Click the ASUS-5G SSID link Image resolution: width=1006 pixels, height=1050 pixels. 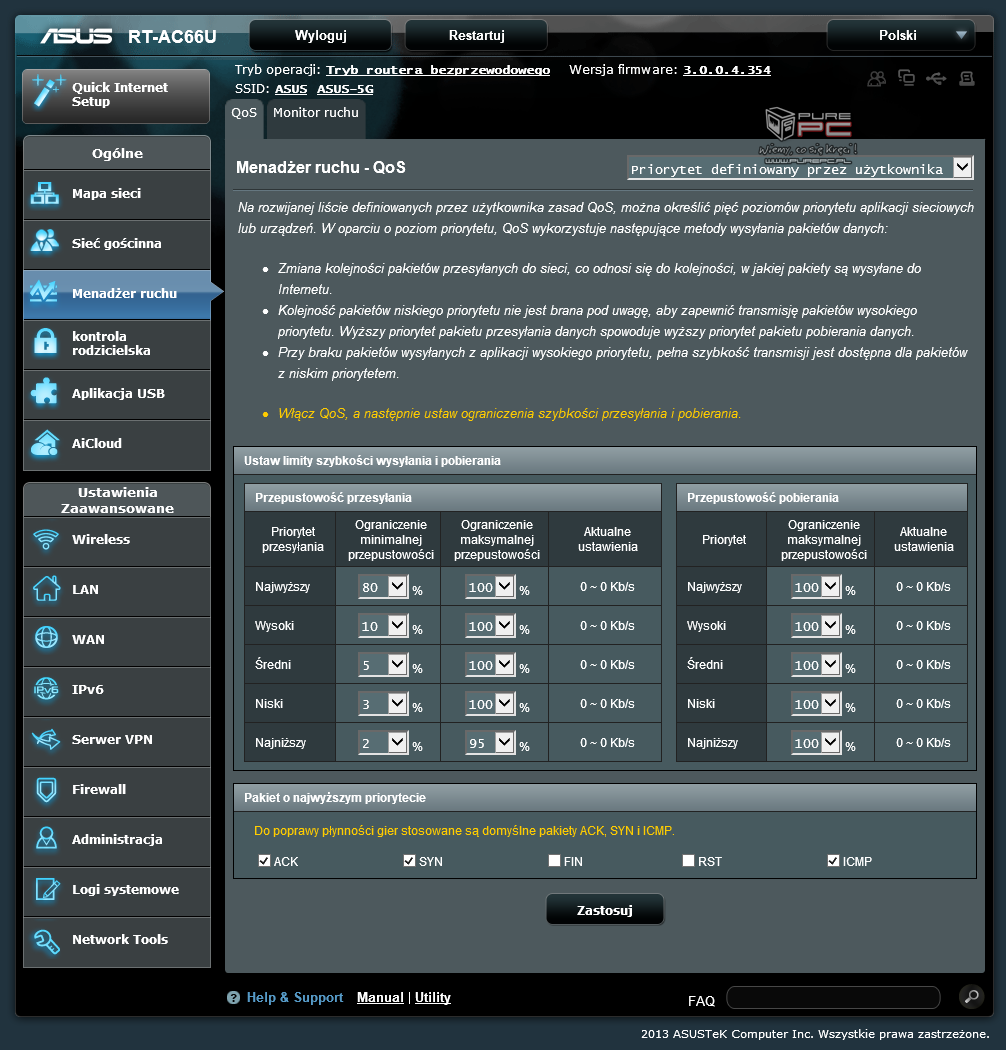345,89
